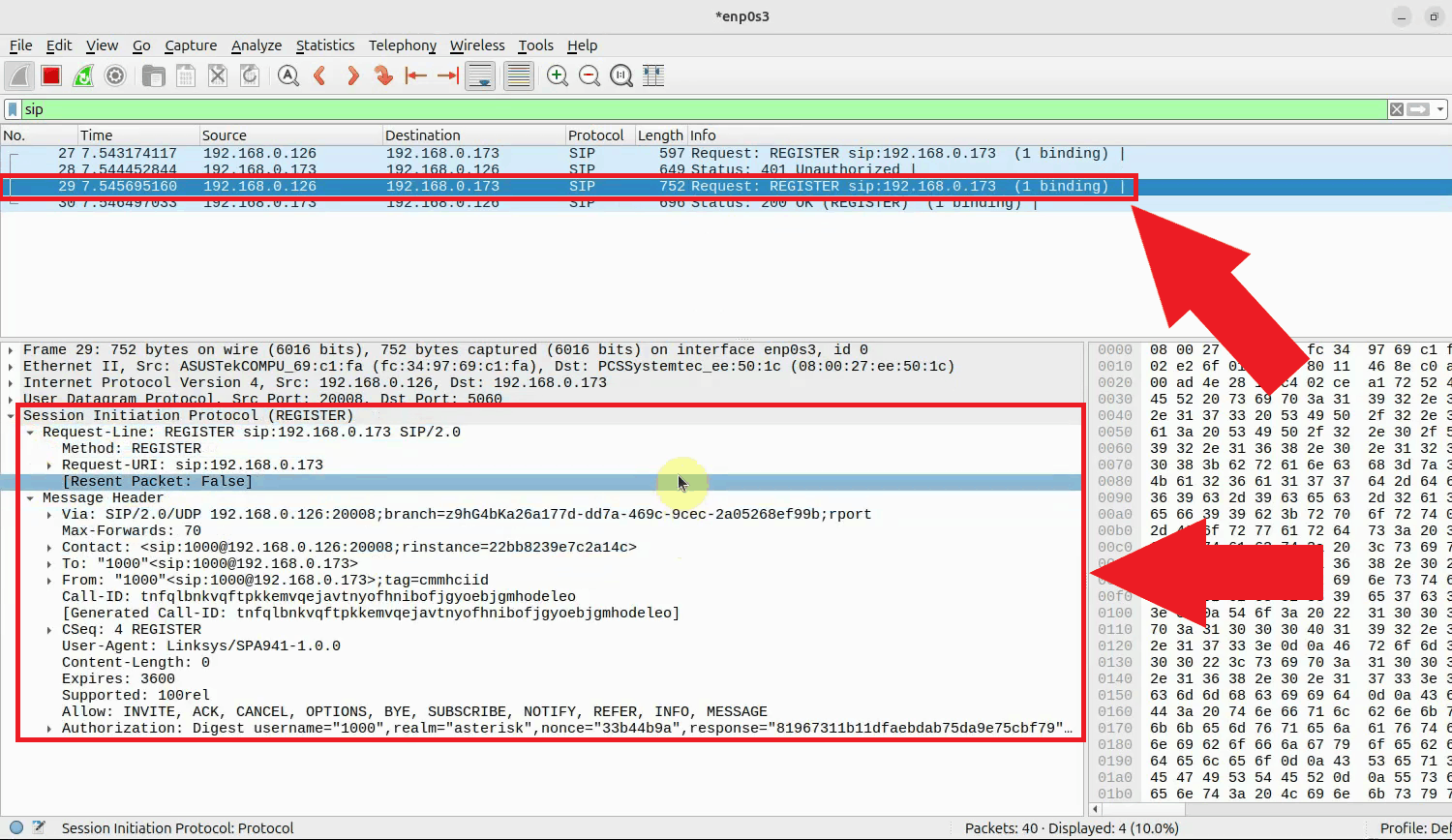Jump to the last packet icon
This screenshot has width=1452, height=840.
click(448, 75)
